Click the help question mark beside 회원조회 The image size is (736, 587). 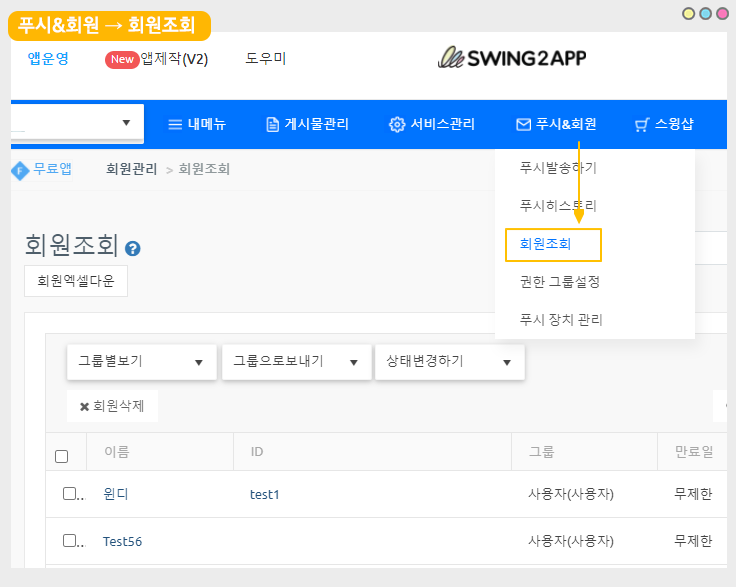[133, 249]
